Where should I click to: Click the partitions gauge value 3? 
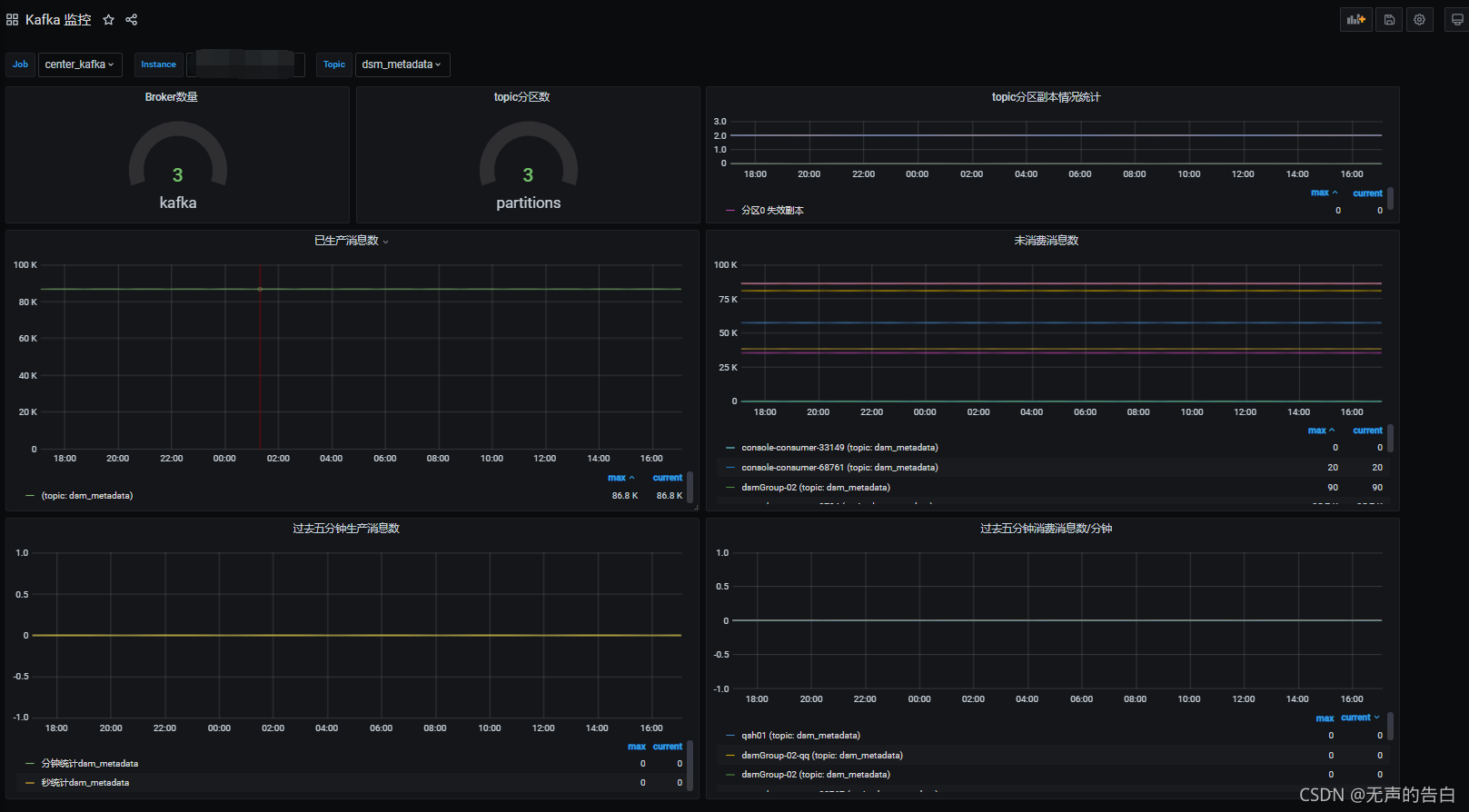coord(528,174)
